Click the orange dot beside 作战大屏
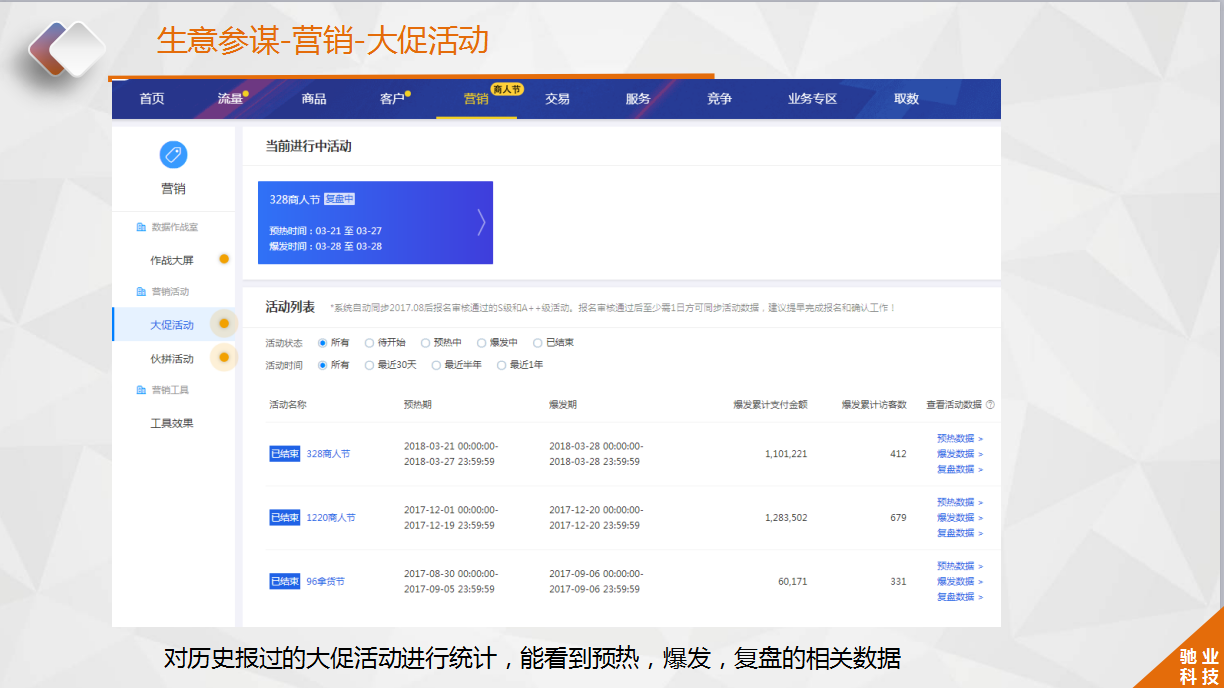Viewport: 1224px width, 688px height. (224, 259)
